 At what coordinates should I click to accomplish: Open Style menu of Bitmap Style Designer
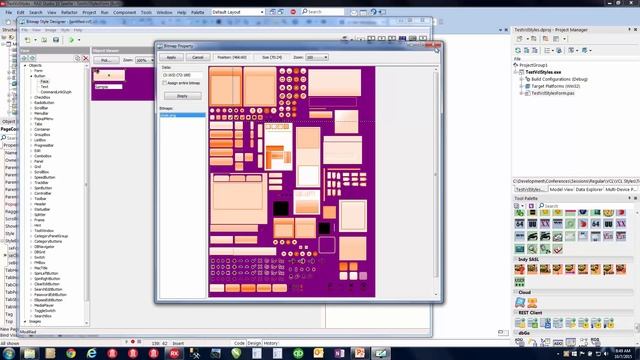coord(65,30)
